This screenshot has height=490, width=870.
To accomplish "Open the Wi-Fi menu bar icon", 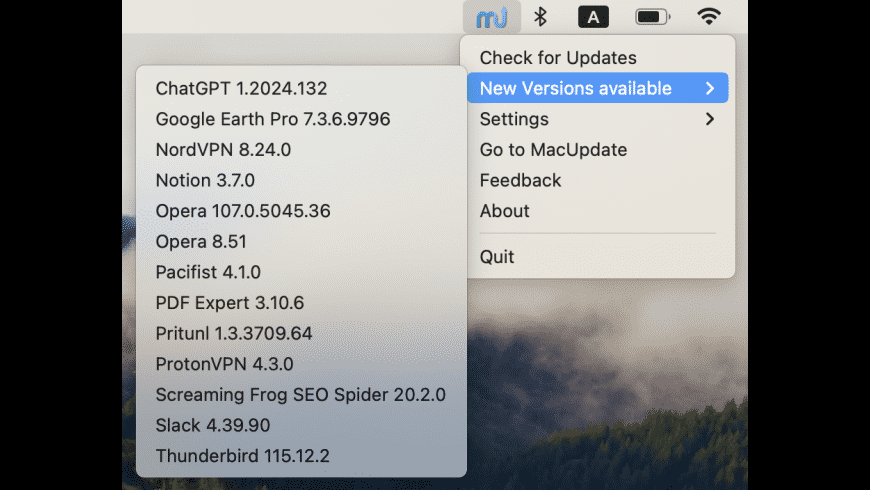I will pos(709,17).
